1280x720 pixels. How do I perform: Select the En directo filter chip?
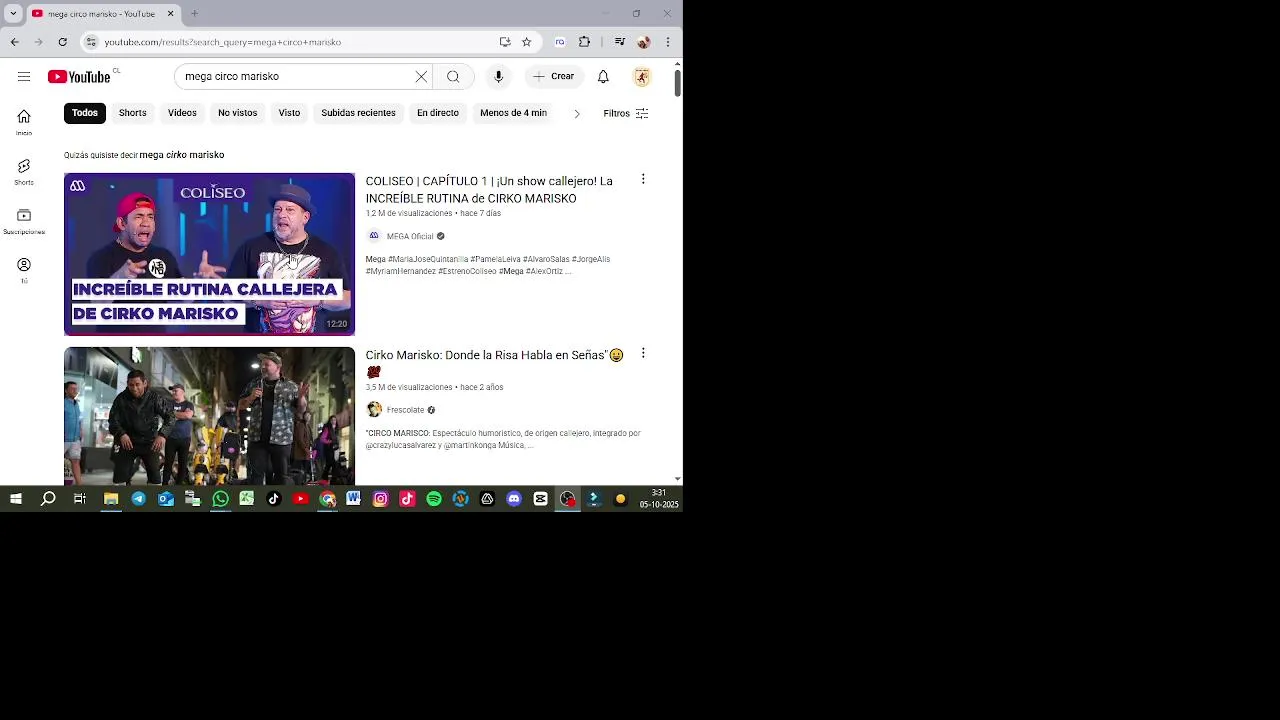(x=438, y=113)
